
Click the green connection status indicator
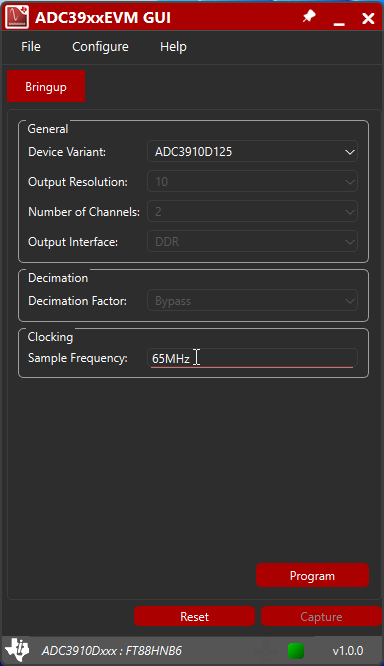coord(296,651)
